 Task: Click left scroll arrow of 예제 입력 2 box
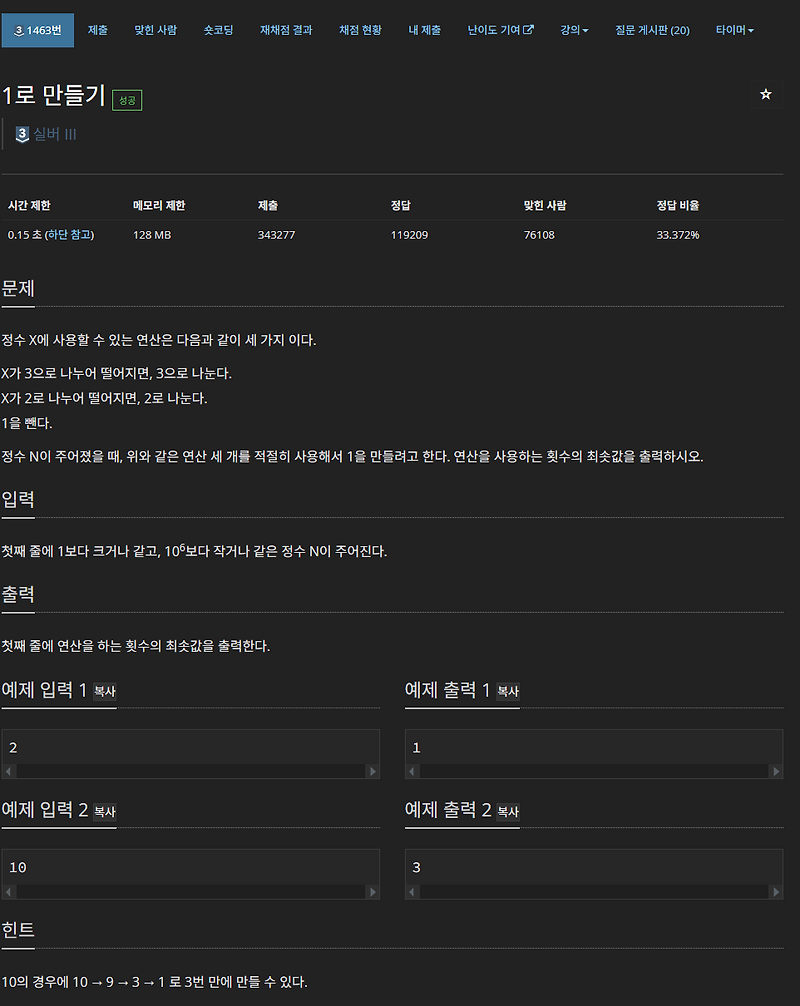tap(7, 892)
